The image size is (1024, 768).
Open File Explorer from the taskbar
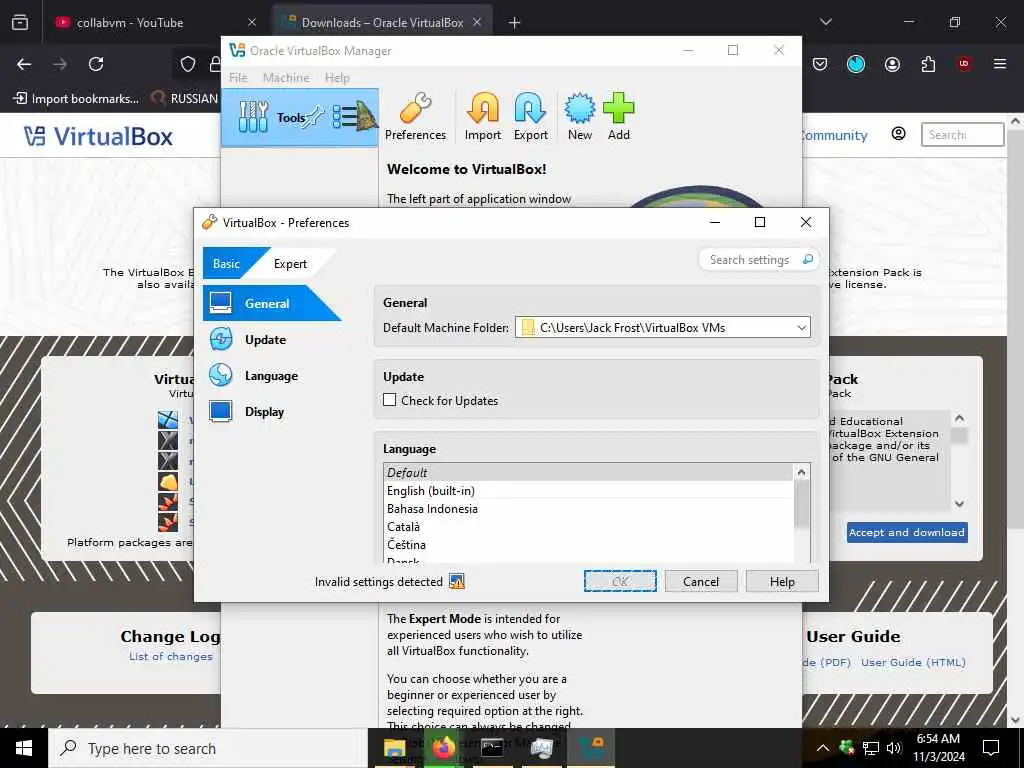394,748
